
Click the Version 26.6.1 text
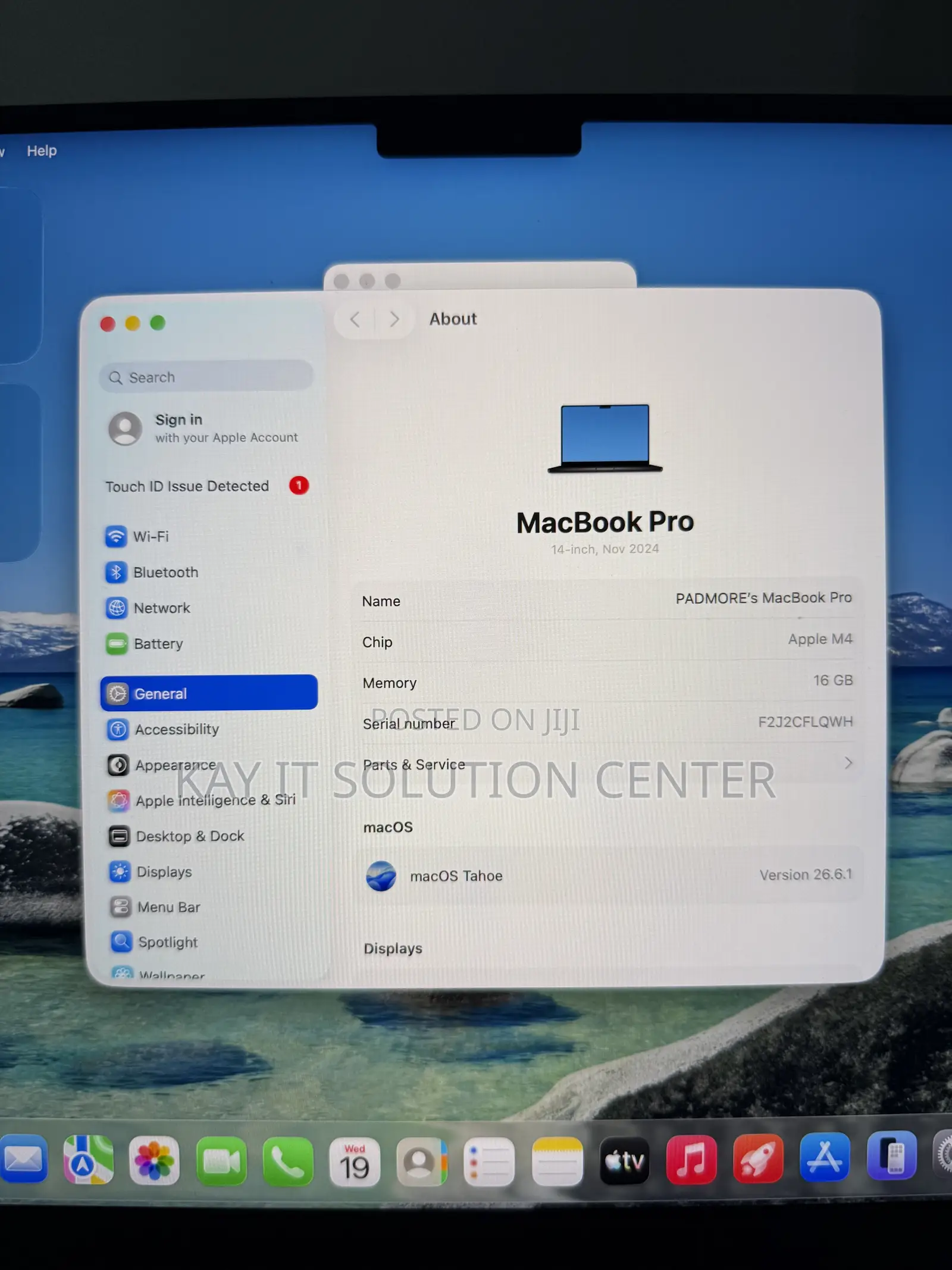806,874
